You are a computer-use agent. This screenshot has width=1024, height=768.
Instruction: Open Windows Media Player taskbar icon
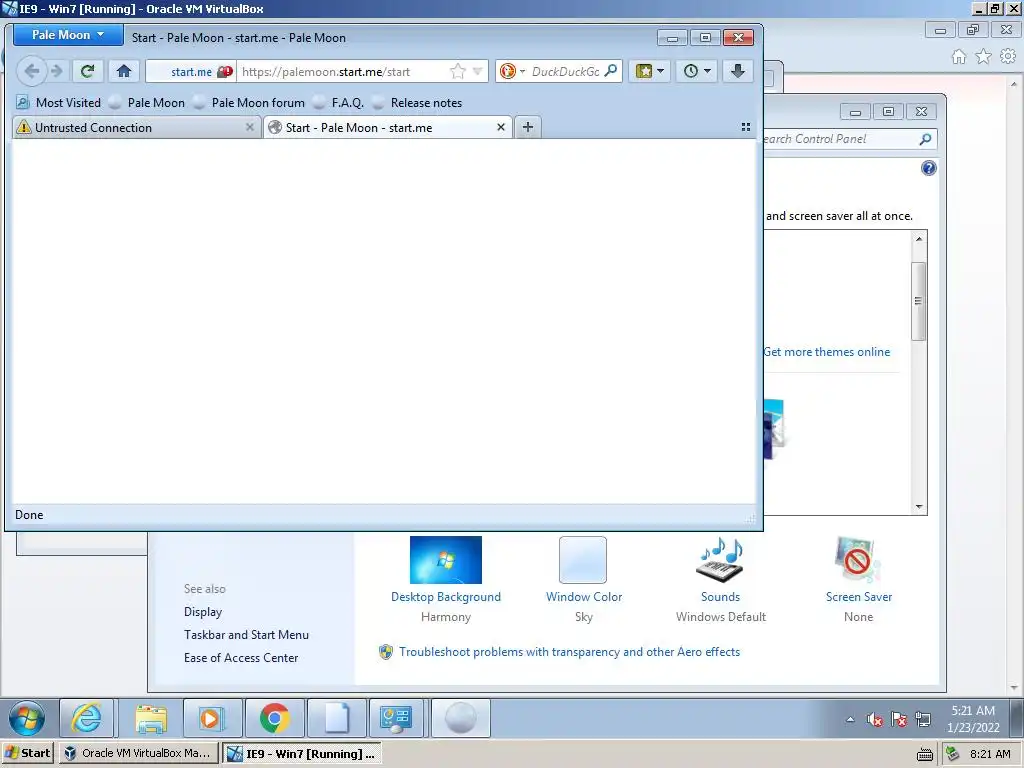click(x=212, y=718)
